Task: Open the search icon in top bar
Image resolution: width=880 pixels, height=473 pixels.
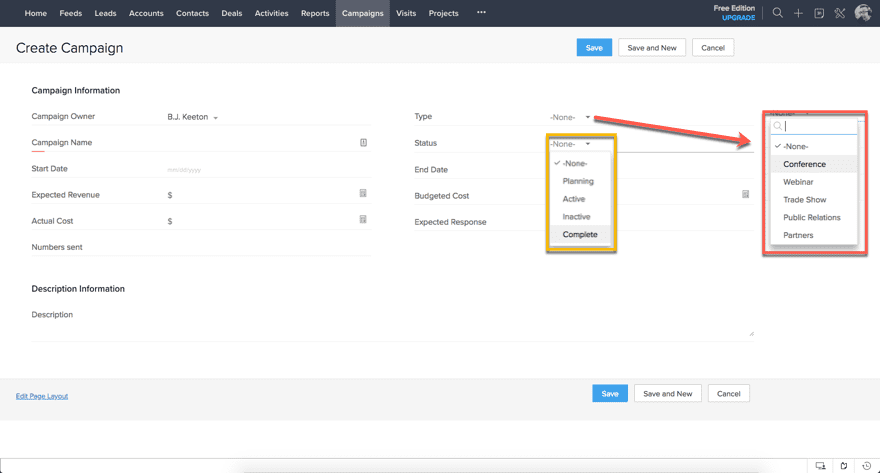Action: (777, 13)
